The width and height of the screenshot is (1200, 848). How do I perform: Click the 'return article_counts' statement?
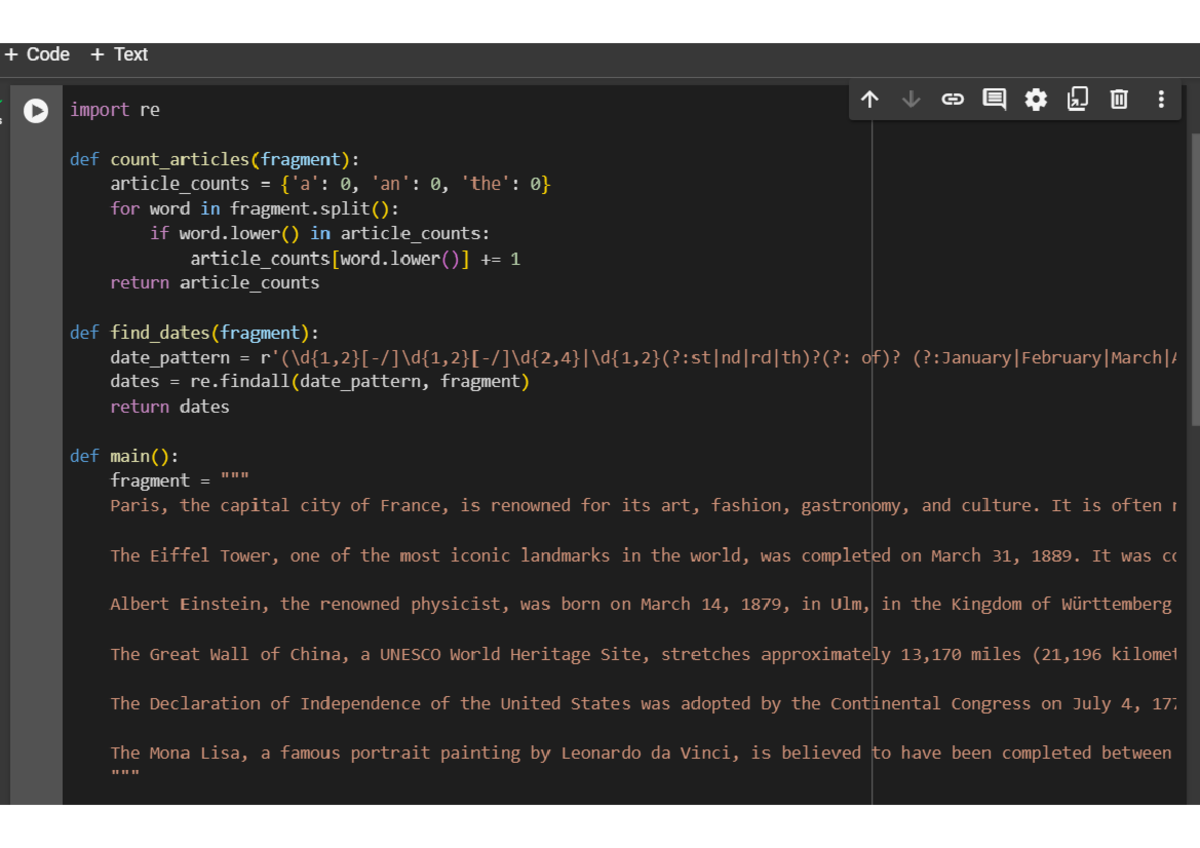tap(214, 283)
